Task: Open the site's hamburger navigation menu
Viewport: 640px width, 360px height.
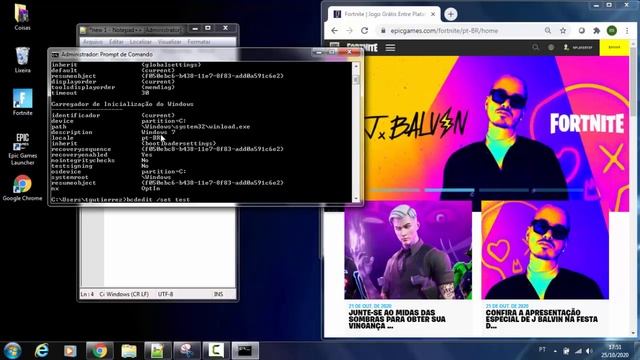Action: [390, 48]
